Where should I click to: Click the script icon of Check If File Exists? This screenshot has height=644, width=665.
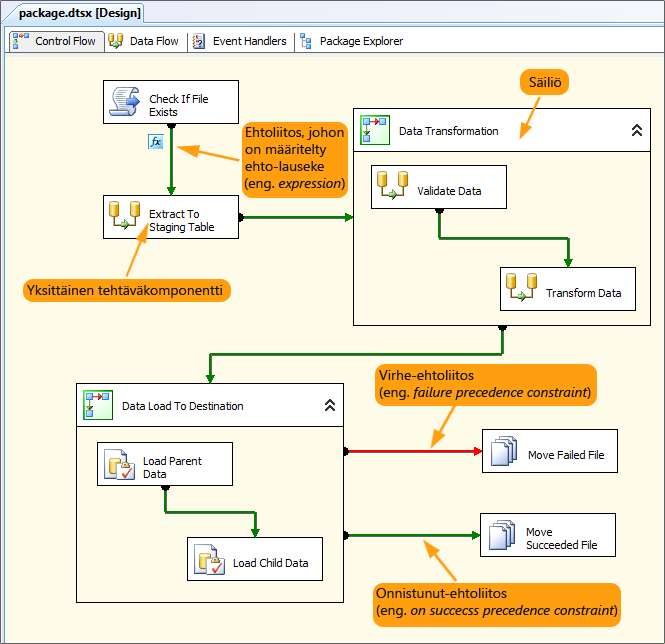[x=125, y=102]
